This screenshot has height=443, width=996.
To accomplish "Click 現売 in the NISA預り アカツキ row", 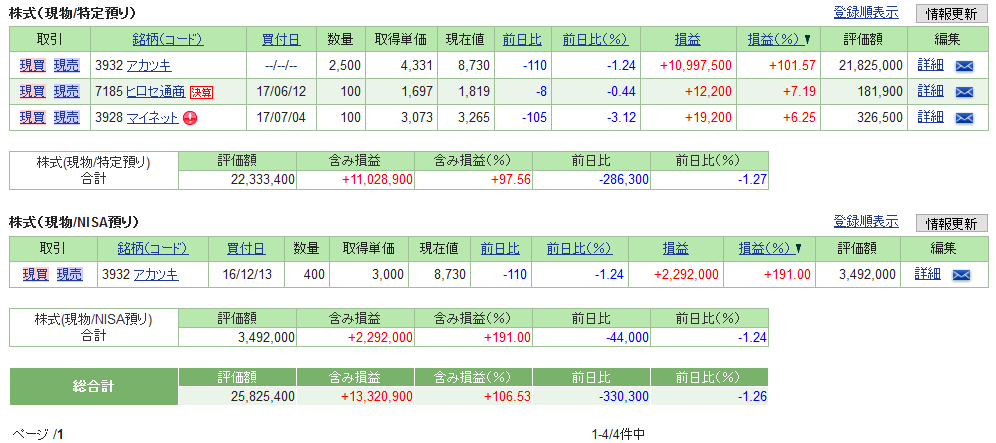I will pyautogui.click(x=70, y=275).
